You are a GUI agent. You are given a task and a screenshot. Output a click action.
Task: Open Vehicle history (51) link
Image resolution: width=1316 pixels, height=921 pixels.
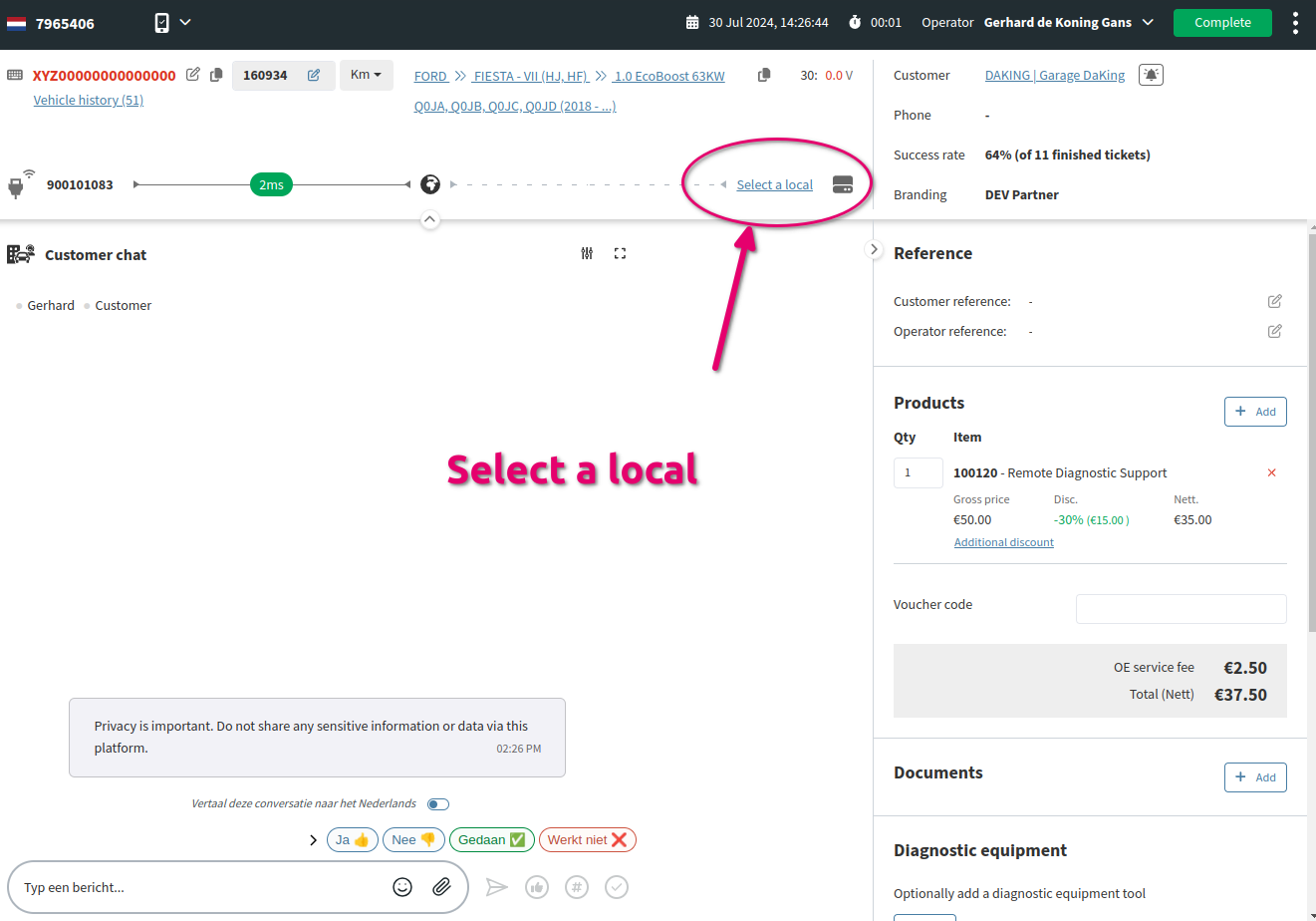(88, 100)
